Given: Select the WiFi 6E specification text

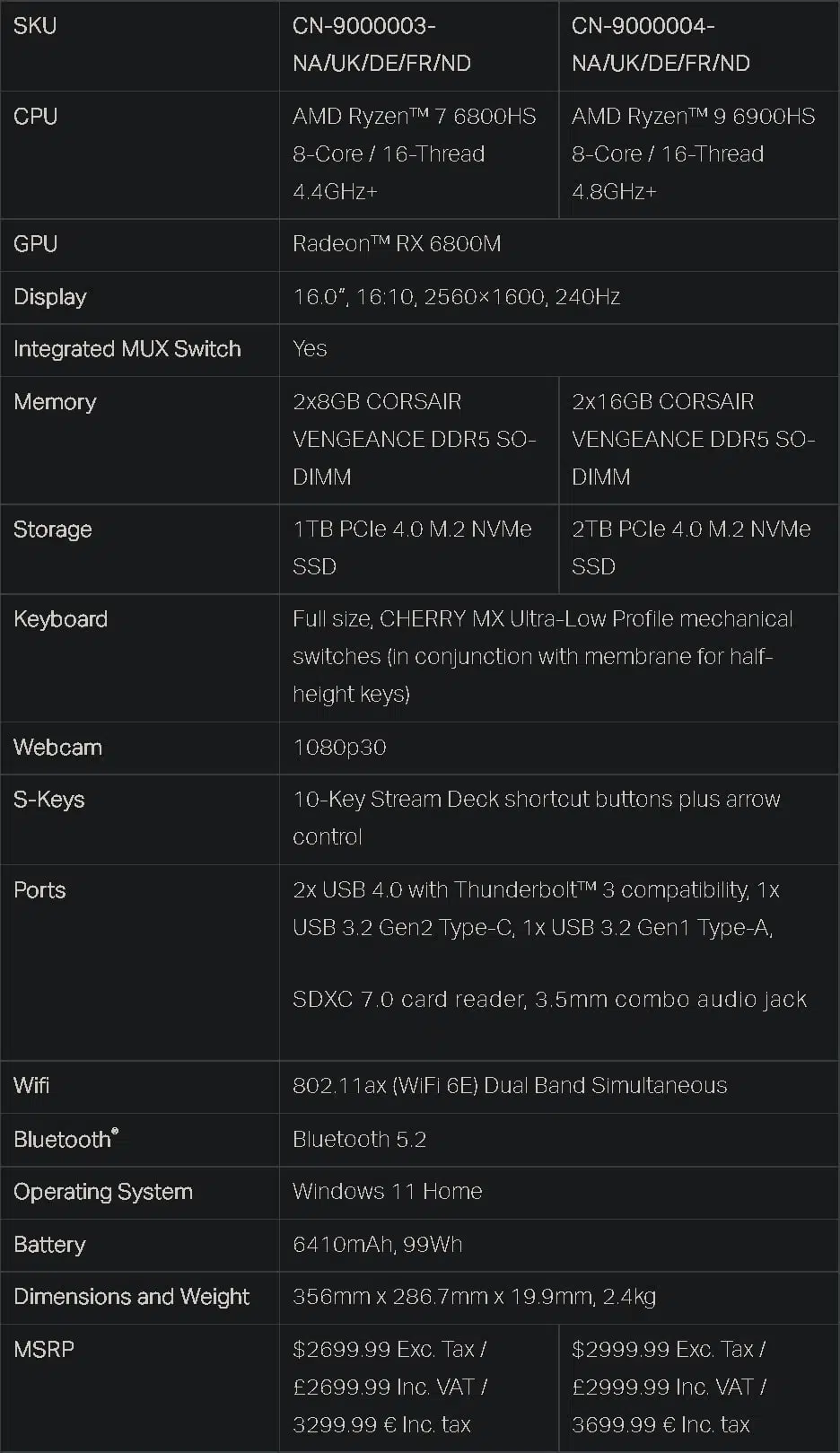Looking at the screenshot, I should point(510,1086).
